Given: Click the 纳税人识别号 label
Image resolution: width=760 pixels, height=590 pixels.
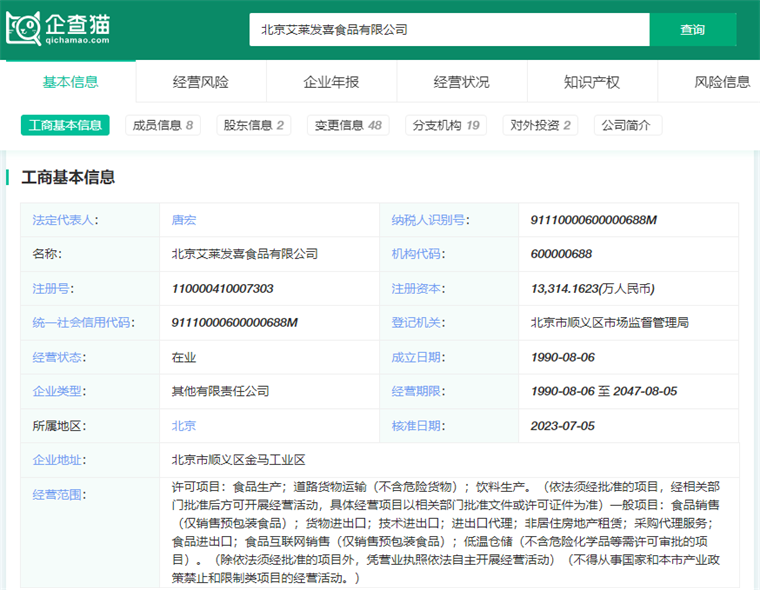Looking at the screenshot, I should pos(428,220).
